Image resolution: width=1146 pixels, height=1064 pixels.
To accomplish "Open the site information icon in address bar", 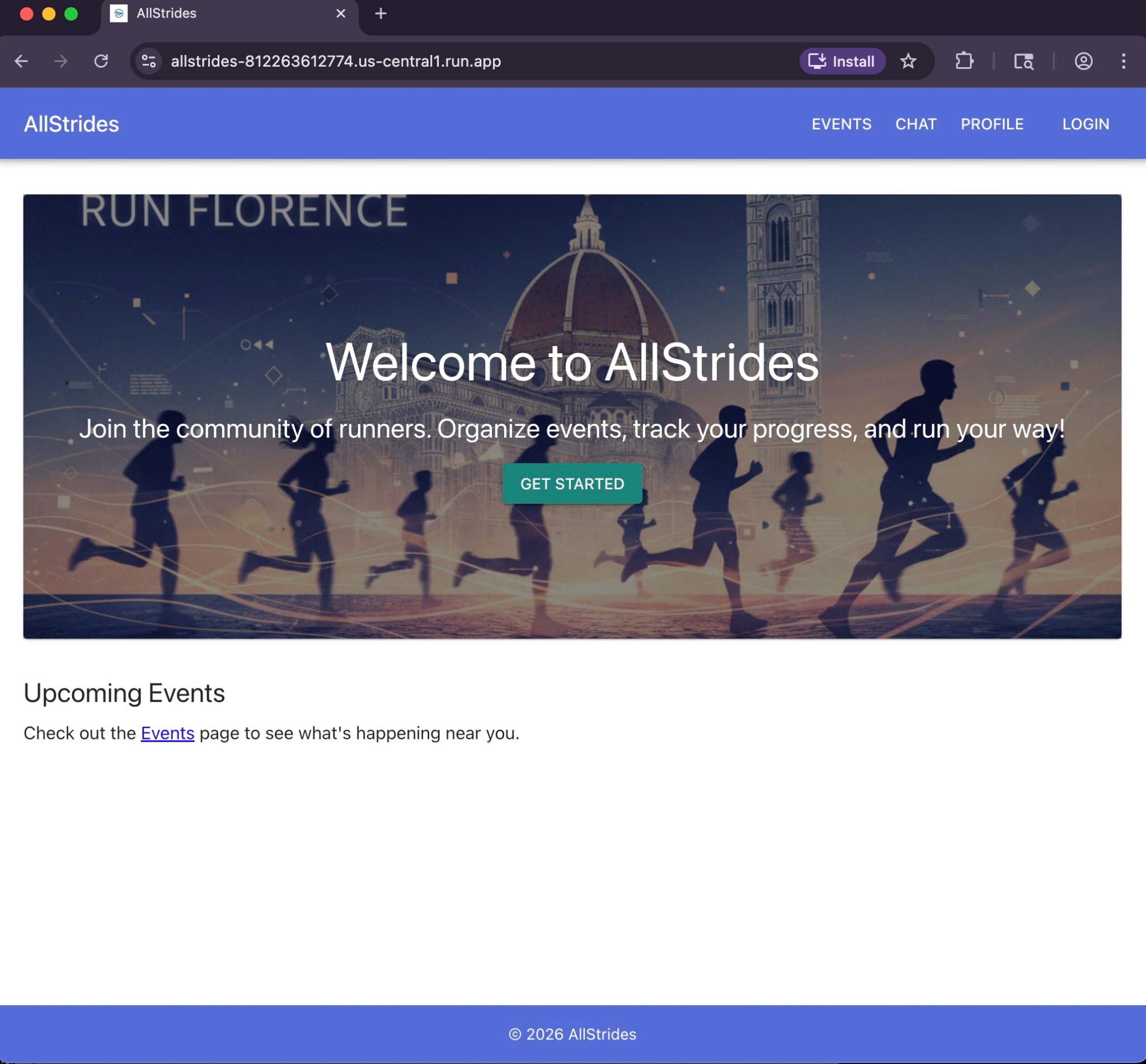I will click(x=149, y=61).
